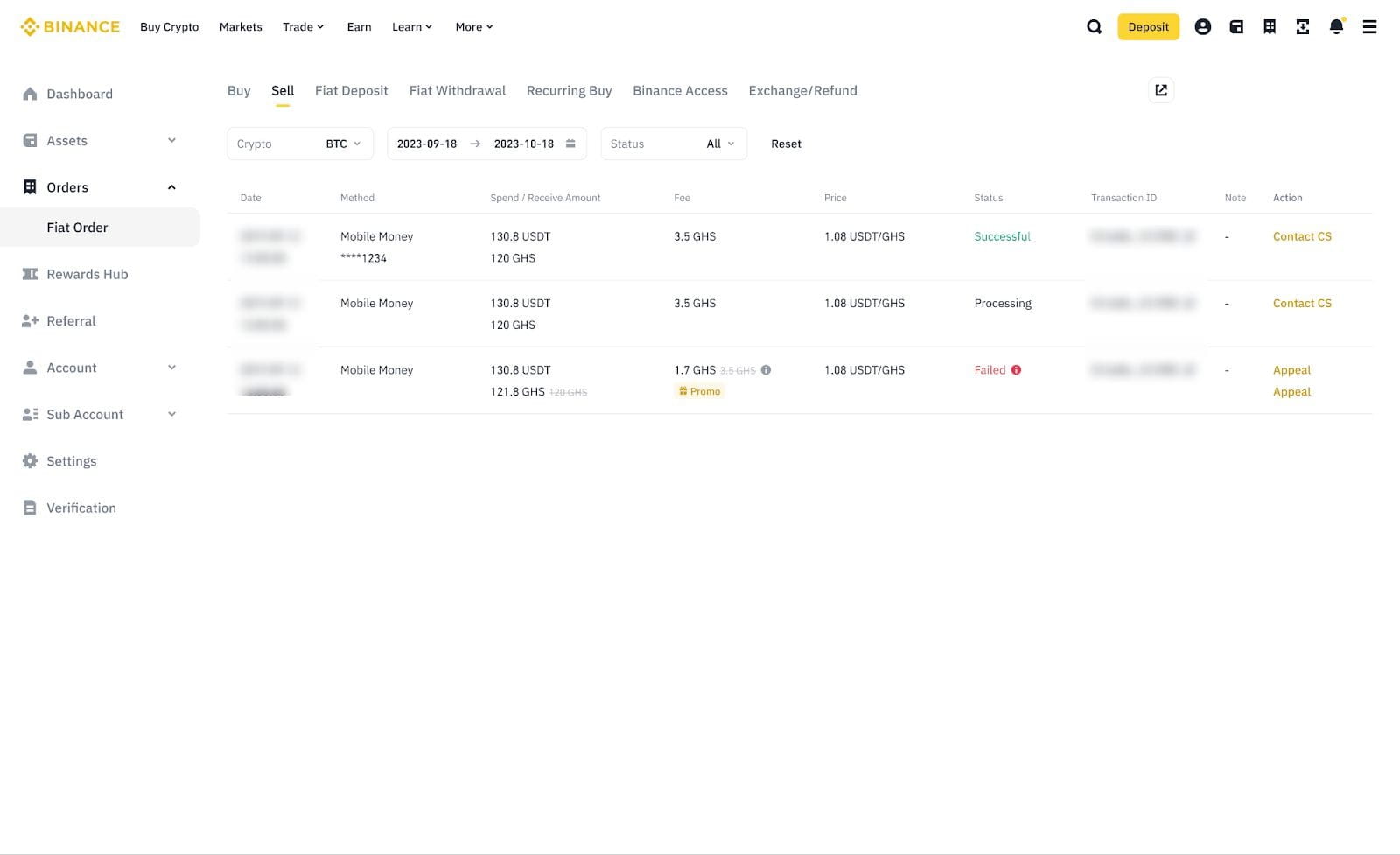Expand the Trade menu dropdown
The image size is (1400, 855).
coord(303,27)
